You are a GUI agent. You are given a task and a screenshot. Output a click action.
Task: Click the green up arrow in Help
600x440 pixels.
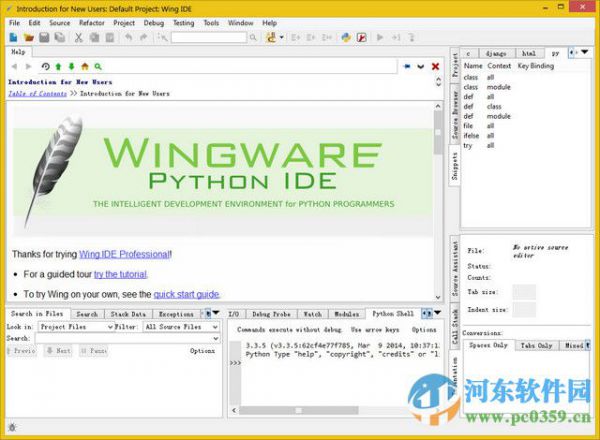[x=59, y=67]
